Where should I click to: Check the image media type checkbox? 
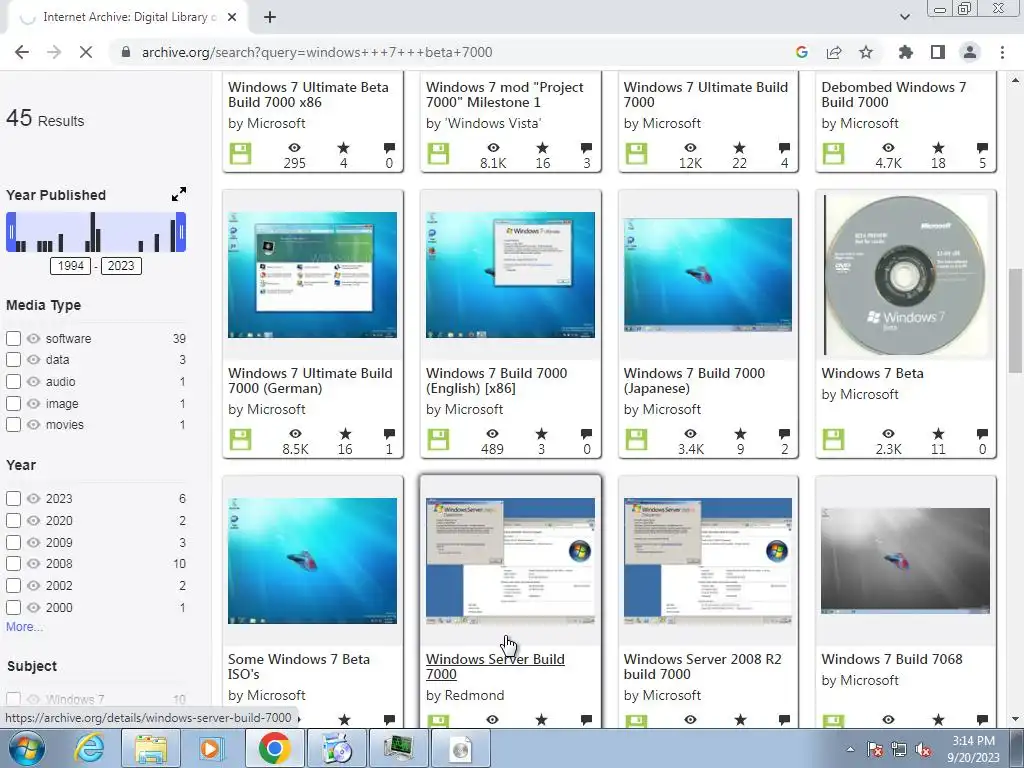(x=13, y=403)
